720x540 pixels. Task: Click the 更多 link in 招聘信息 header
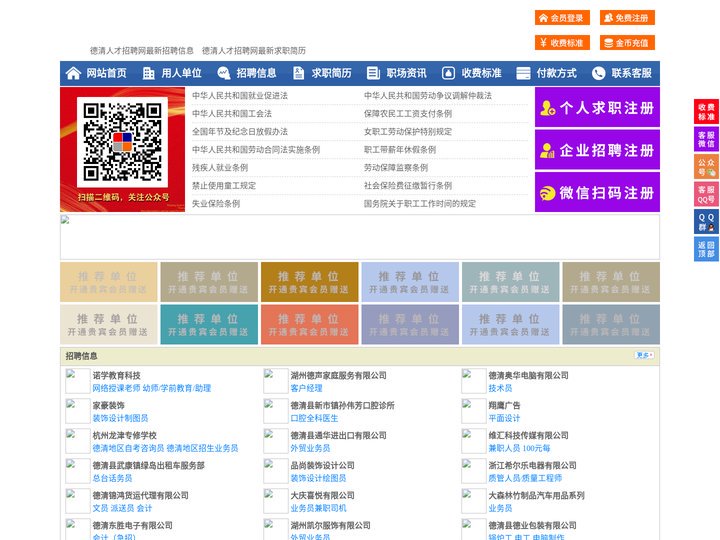(x=644, y=355)
